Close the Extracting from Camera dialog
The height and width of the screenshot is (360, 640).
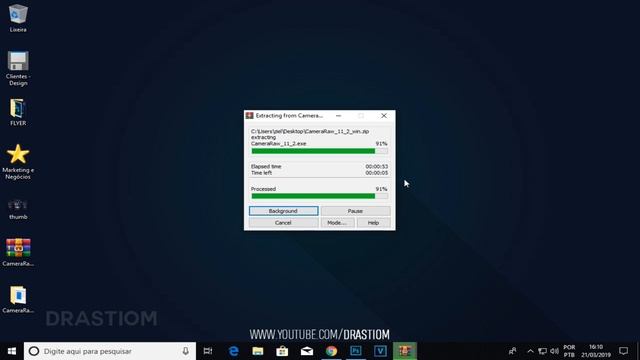click(384, 116)
